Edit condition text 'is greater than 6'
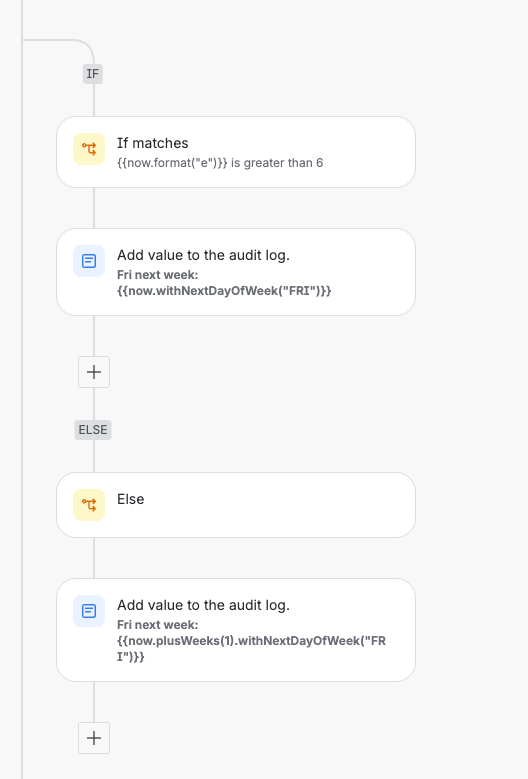Image resolution: width=528 pixels, height=779 pixels. point(277,163)
